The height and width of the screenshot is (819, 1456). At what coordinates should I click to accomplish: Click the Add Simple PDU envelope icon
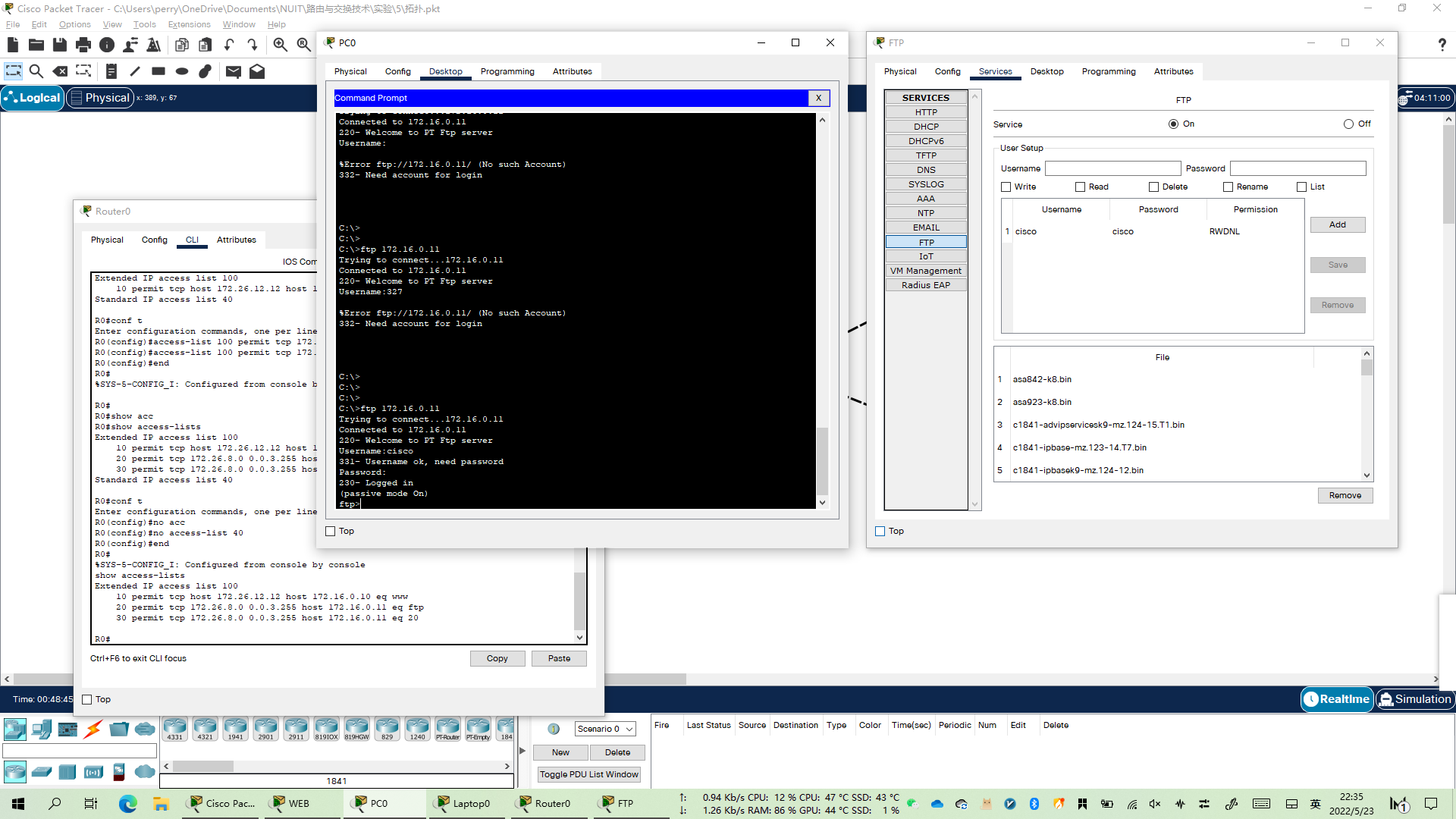(x=233, y=71)
